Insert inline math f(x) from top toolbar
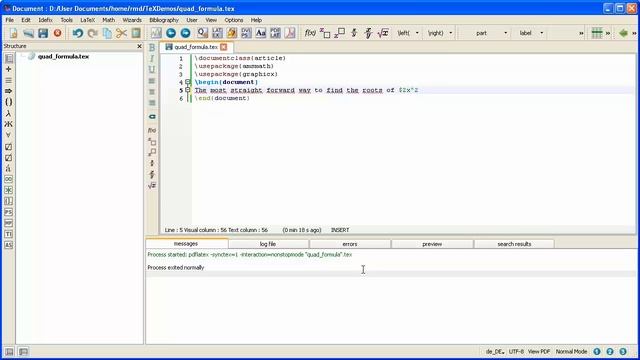This screenshot has width=640, height=360. [310, 33]
